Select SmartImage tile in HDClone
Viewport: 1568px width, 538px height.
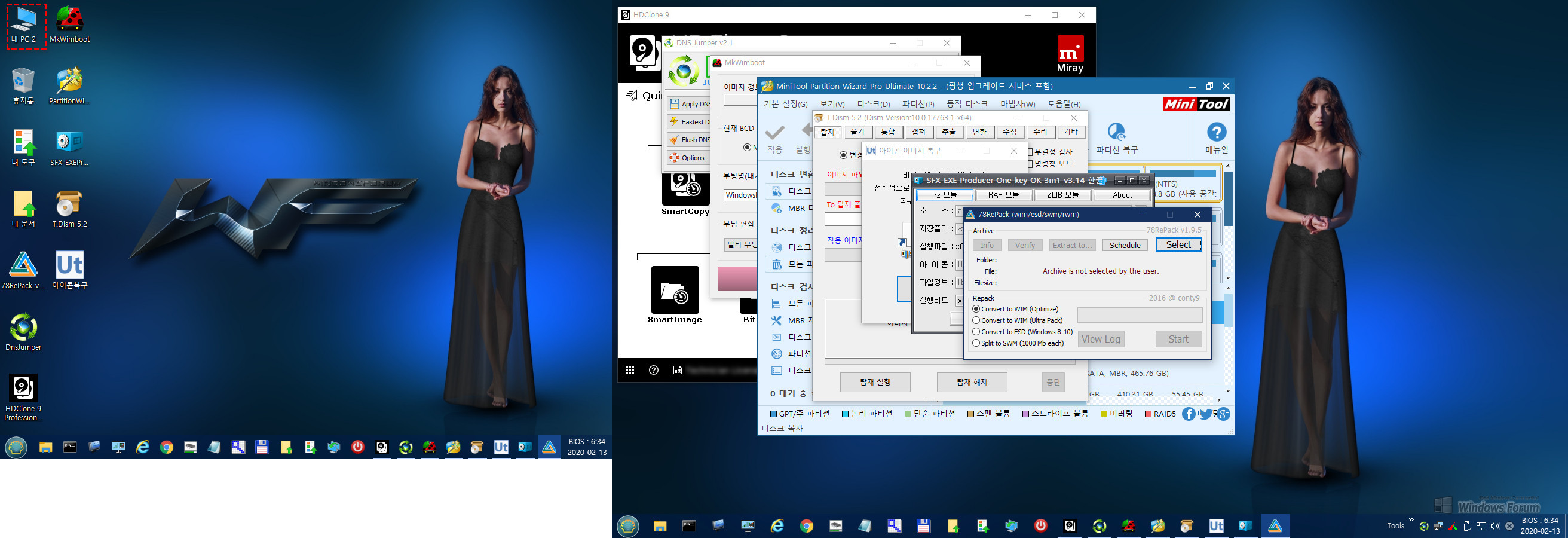click(675, 295)
